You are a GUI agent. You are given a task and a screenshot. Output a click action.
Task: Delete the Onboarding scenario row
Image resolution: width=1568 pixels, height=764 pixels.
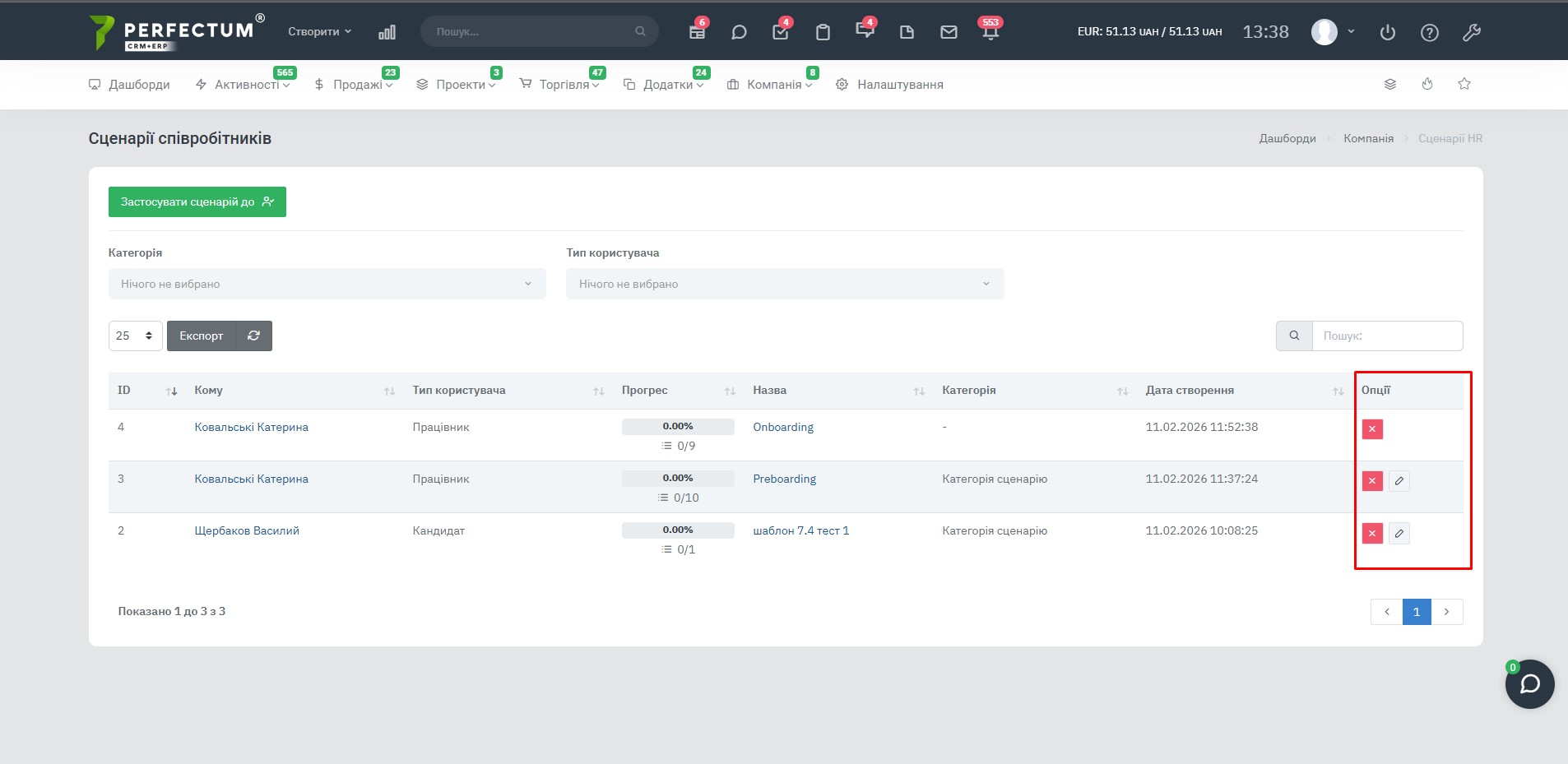[1371, 429]
